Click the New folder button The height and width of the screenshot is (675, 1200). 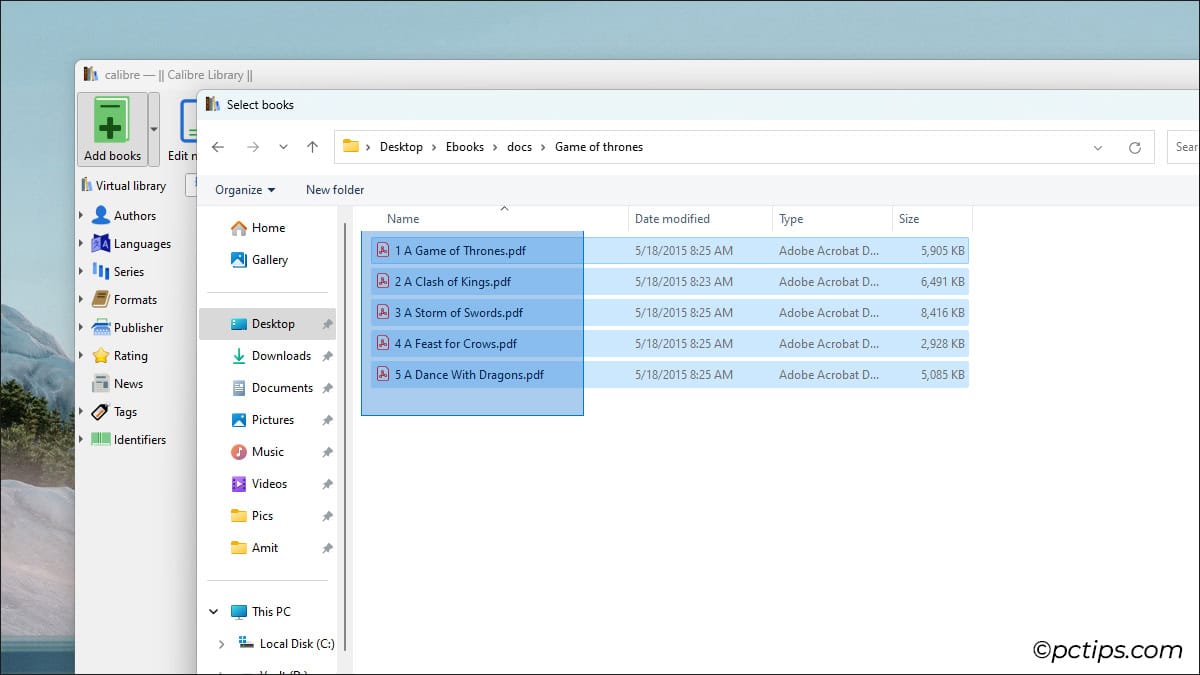pyautogui.click(x=335, y=190)
